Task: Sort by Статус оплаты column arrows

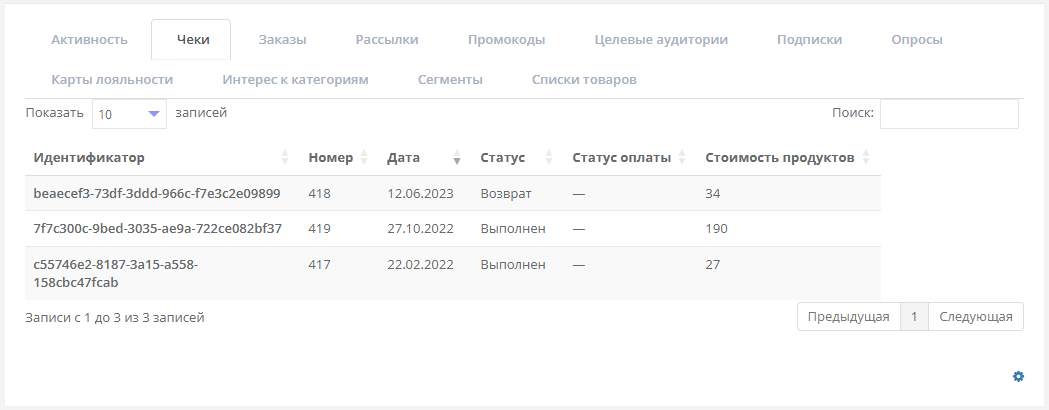Action: coord(682,158)
